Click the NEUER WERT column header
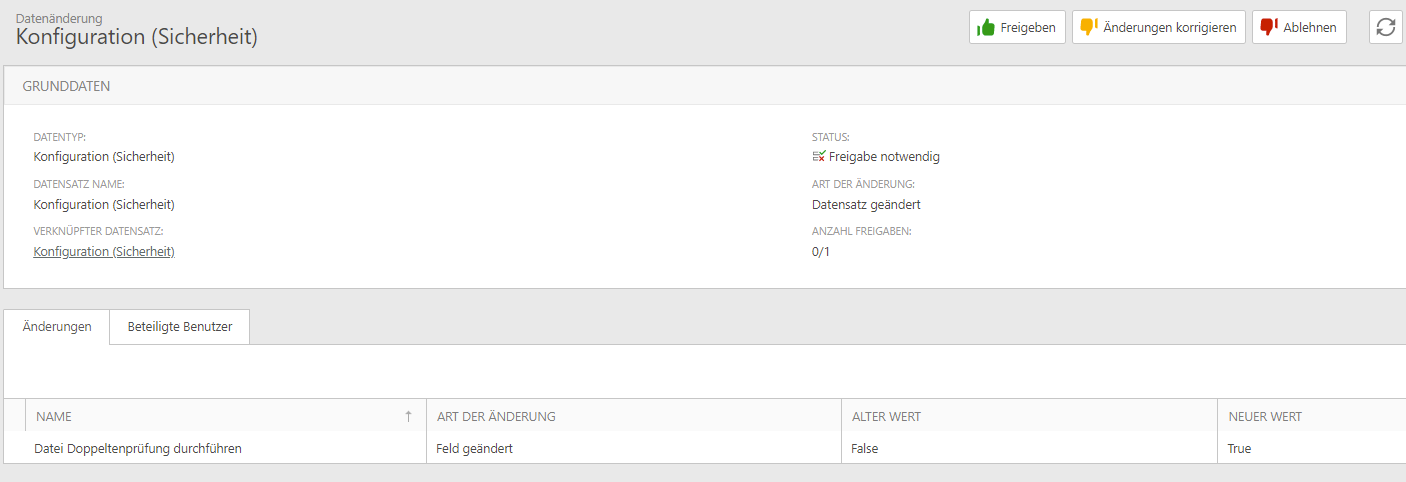Screen dimensions: 1406x482 click(1312, 416)
